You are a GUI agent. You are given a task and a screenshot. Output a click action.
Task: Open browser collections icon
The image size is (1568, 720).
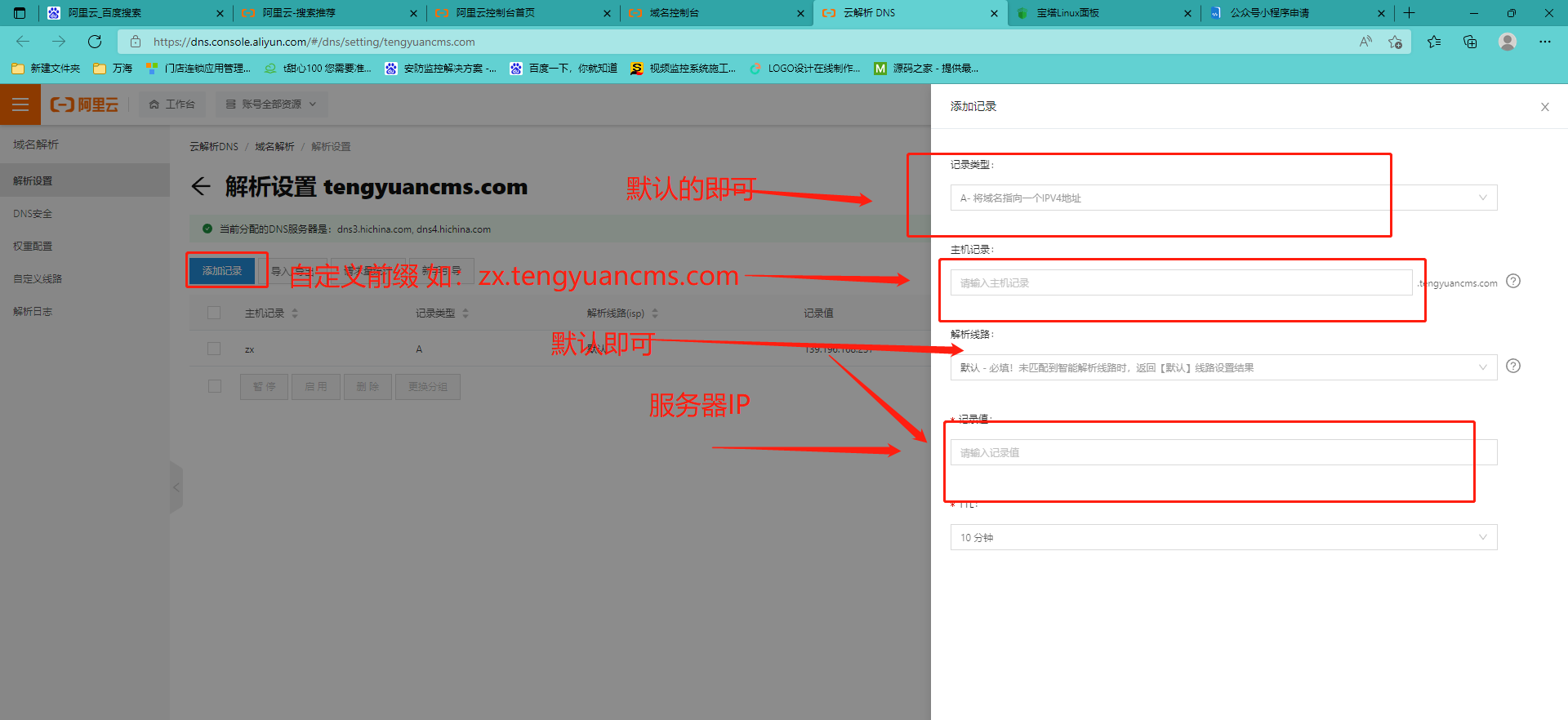(1470, 42)
